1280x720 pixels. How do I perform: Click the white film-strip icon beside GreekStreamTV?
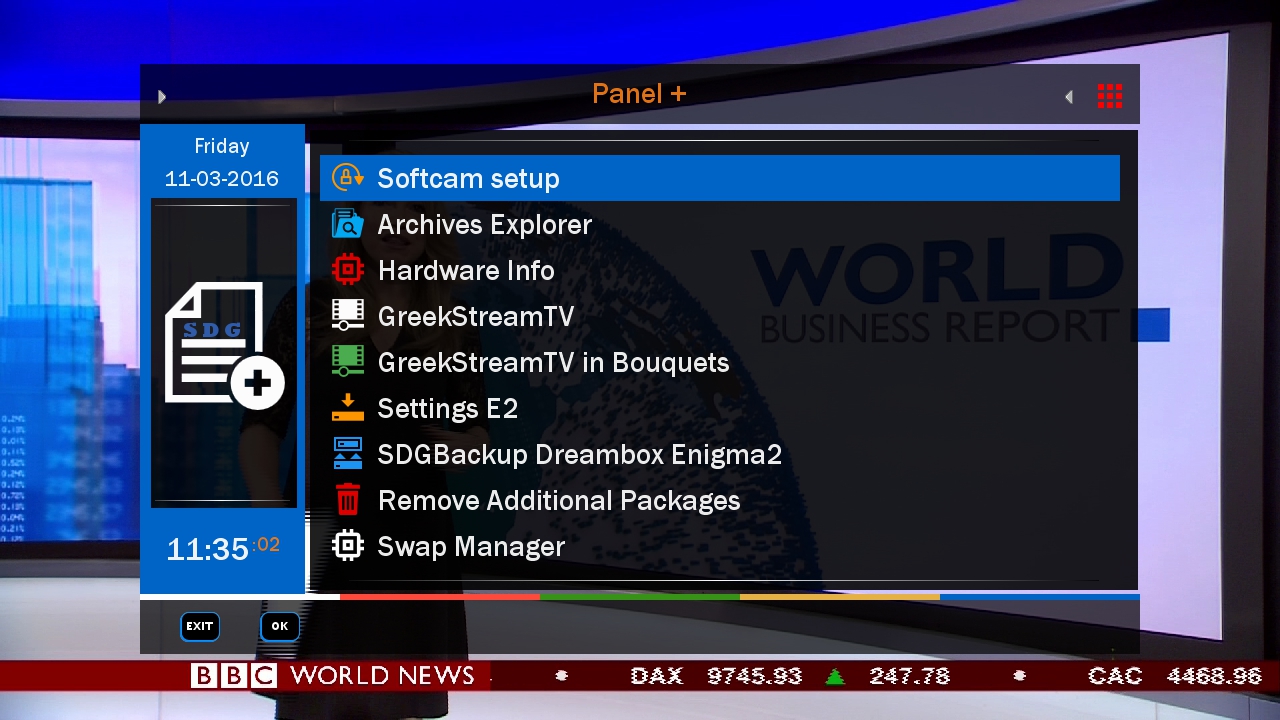[x=348, y=316]
